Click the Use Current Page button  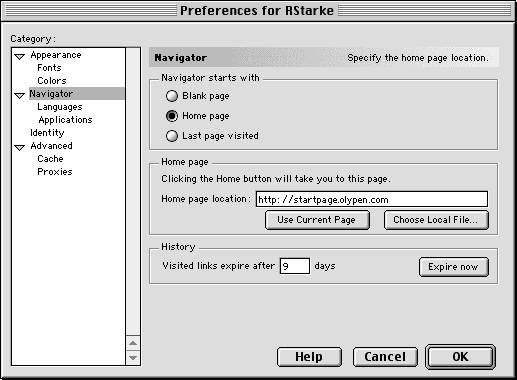[x=317, y=220]
